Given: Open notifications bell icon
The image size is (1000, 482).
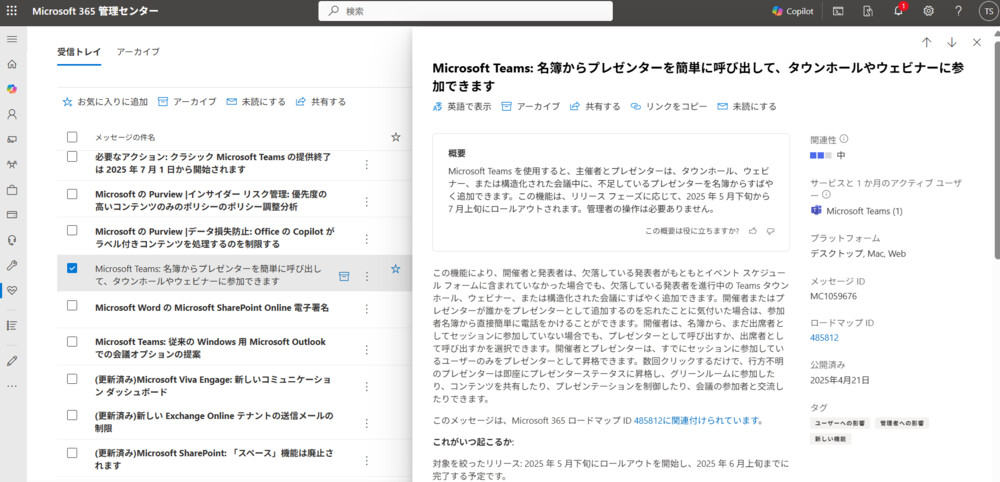Looking at the screenshot, I should tap(898, 11).
